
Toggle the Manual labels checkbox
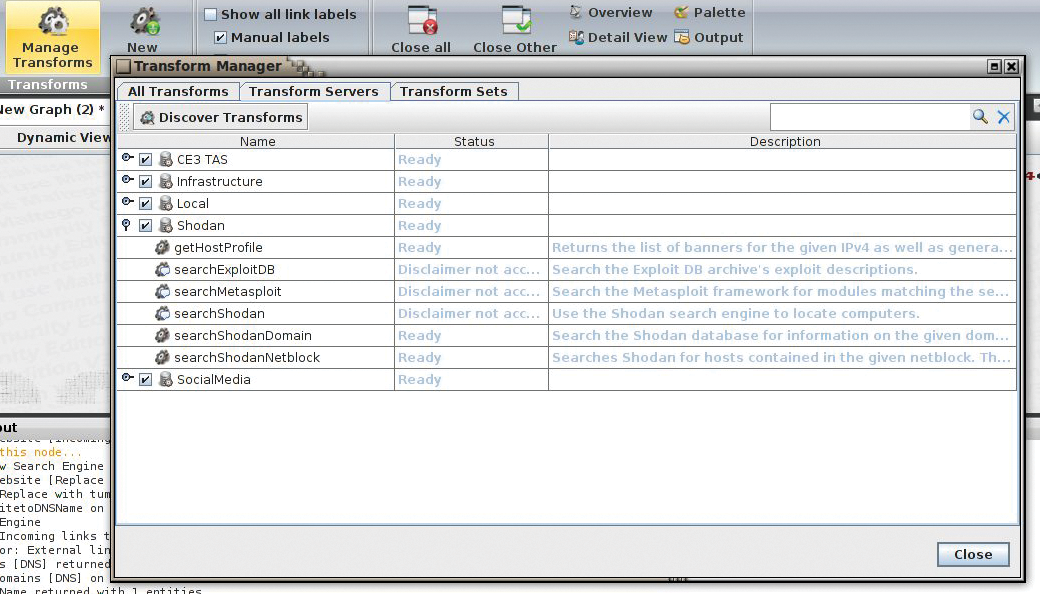220,38
